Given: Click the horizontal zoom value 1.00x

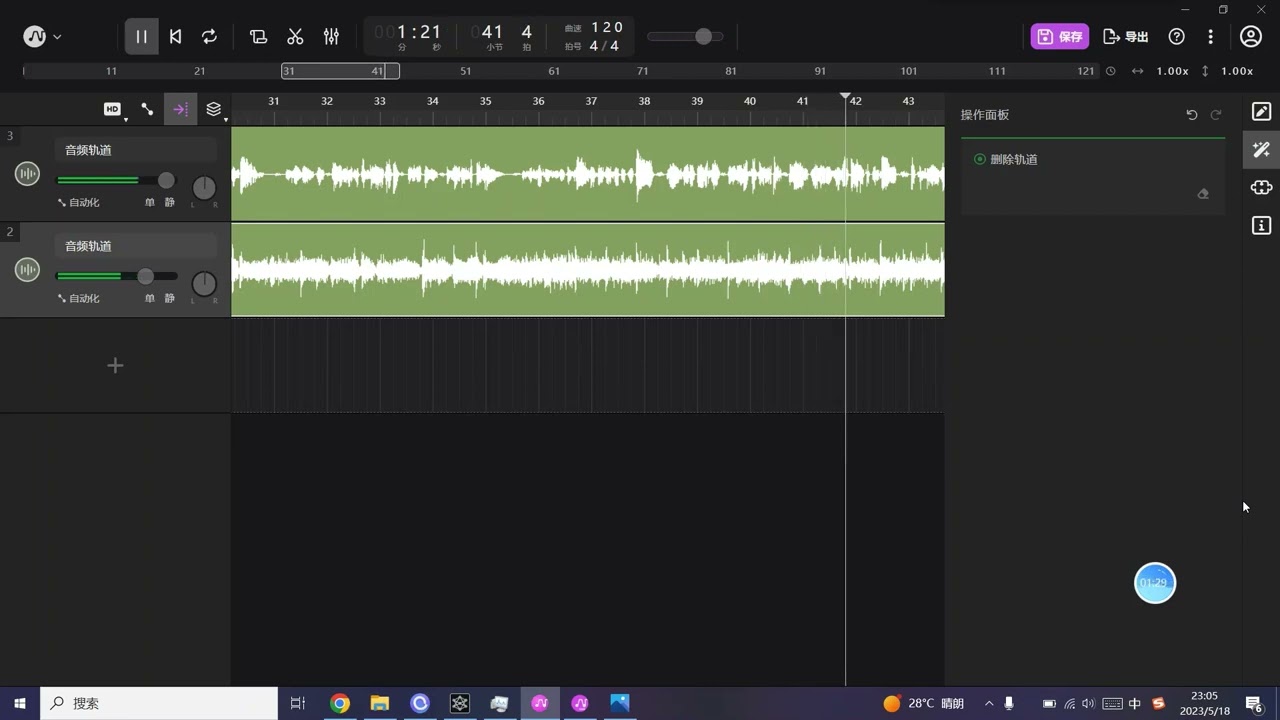Looking at the screenshot, I should pyautogui.click(x=1172, y=71).
